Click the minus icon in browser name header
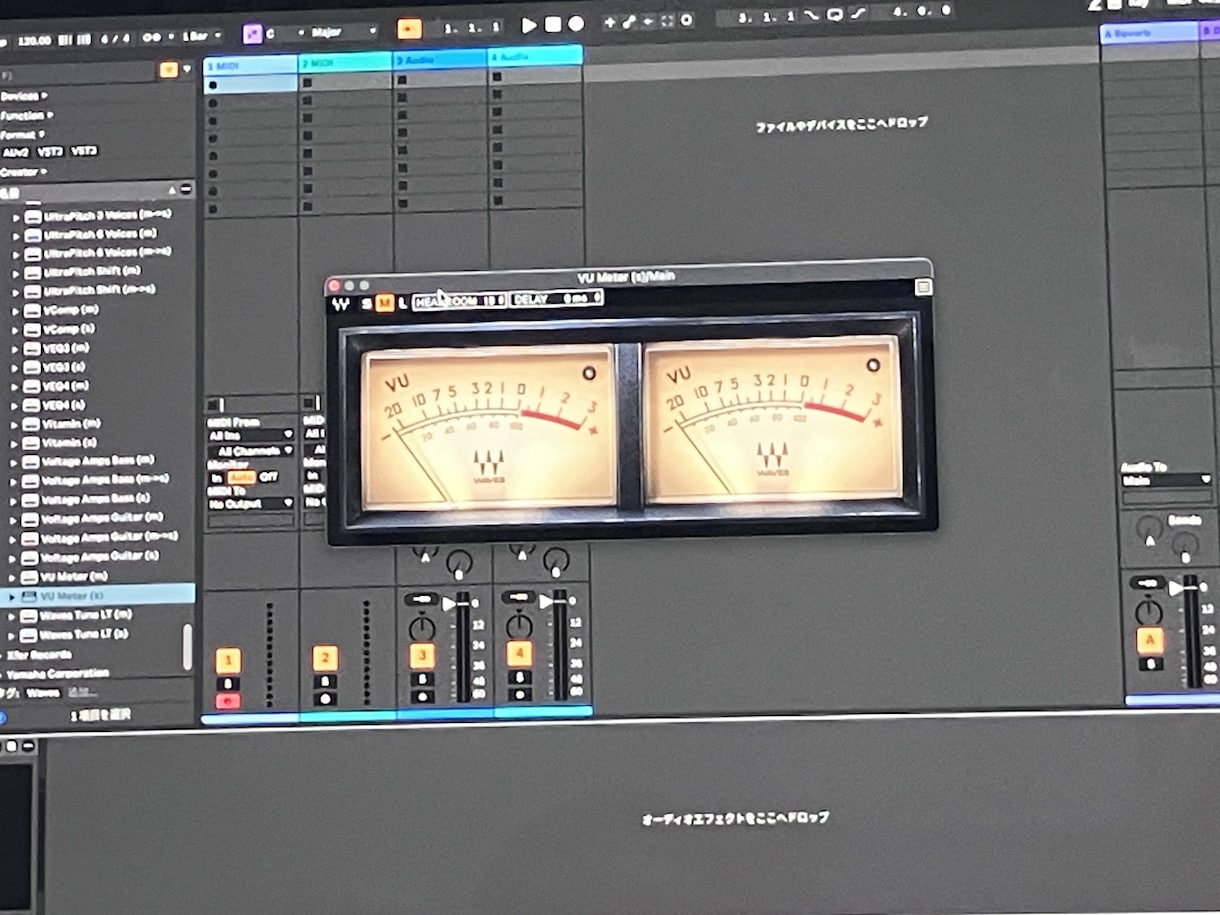The height and width of the screenshot is (915, 1220). [x=187, y=190]
